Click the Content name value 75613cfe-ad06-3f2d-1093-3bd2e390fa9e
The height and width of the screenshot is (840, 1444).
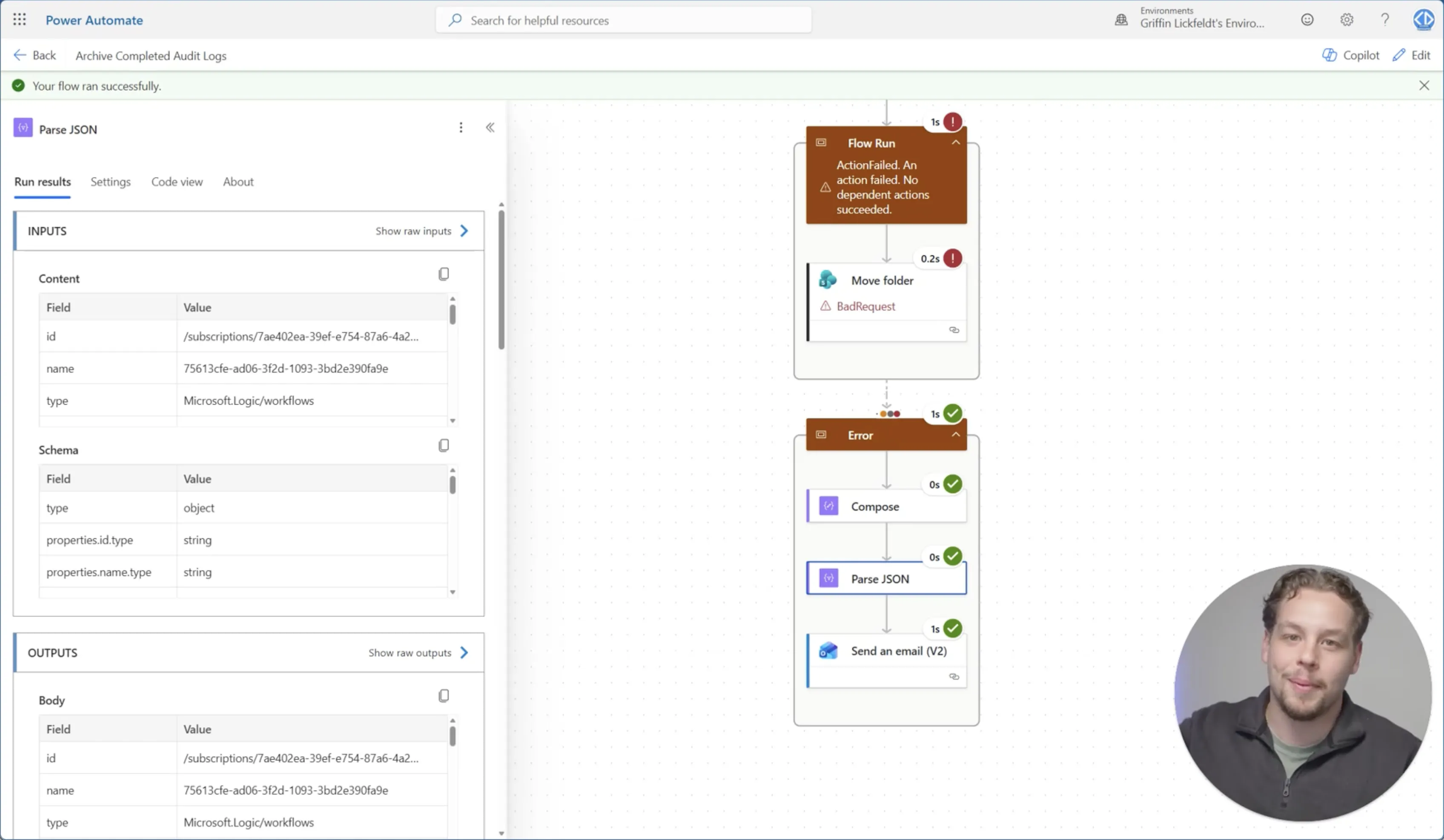pos(286,368)
